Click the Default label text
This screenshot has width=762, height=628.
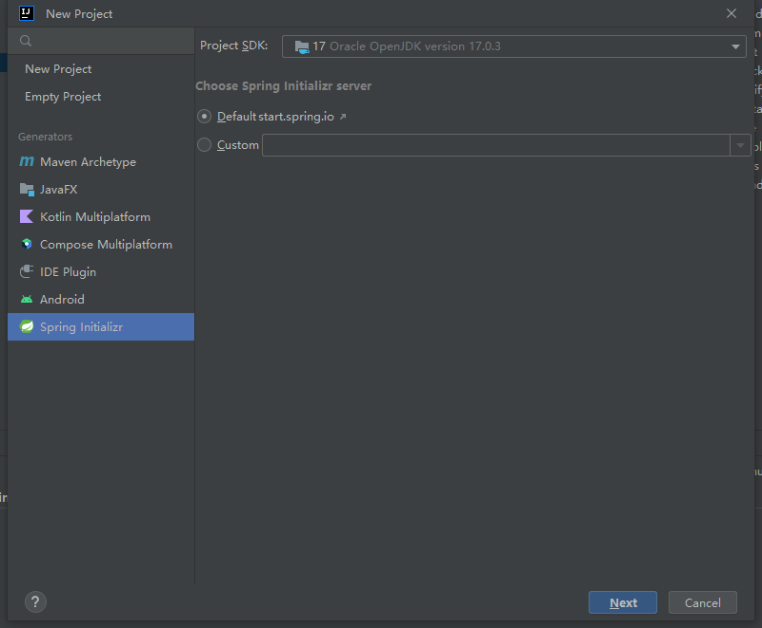237,117
